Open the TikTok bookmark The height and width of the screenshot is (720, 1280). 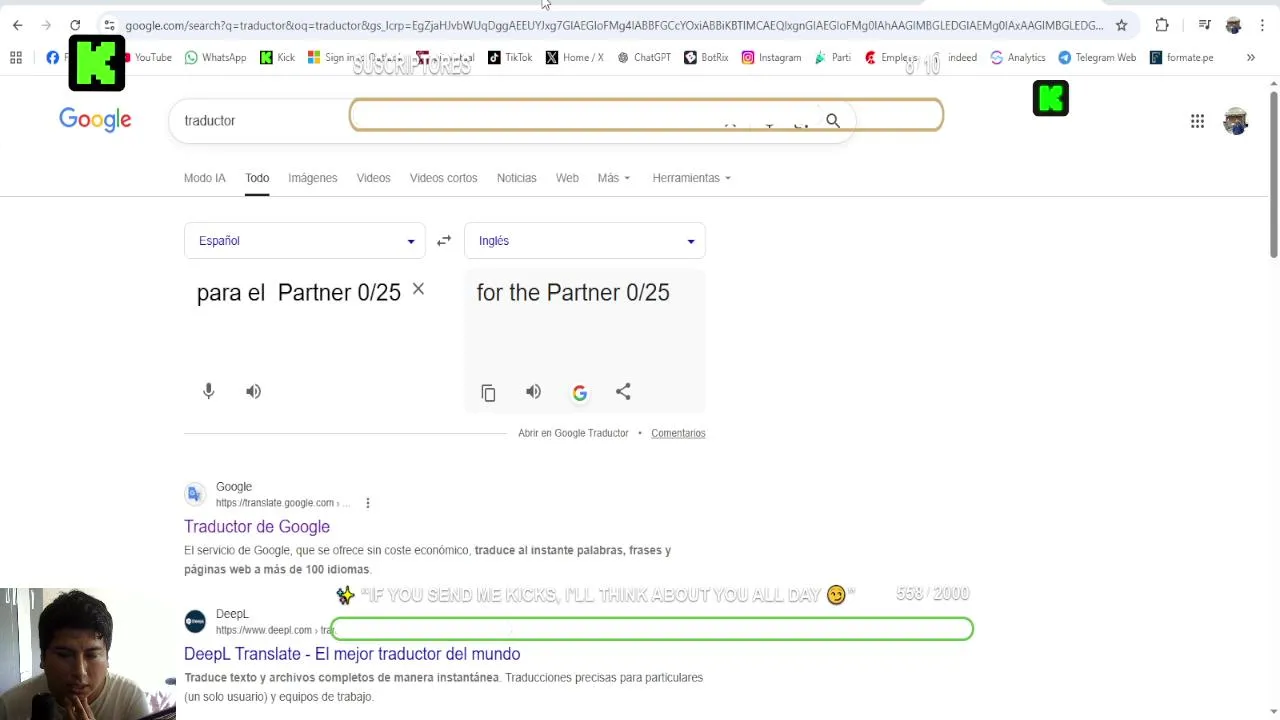[x=510, y=58]
